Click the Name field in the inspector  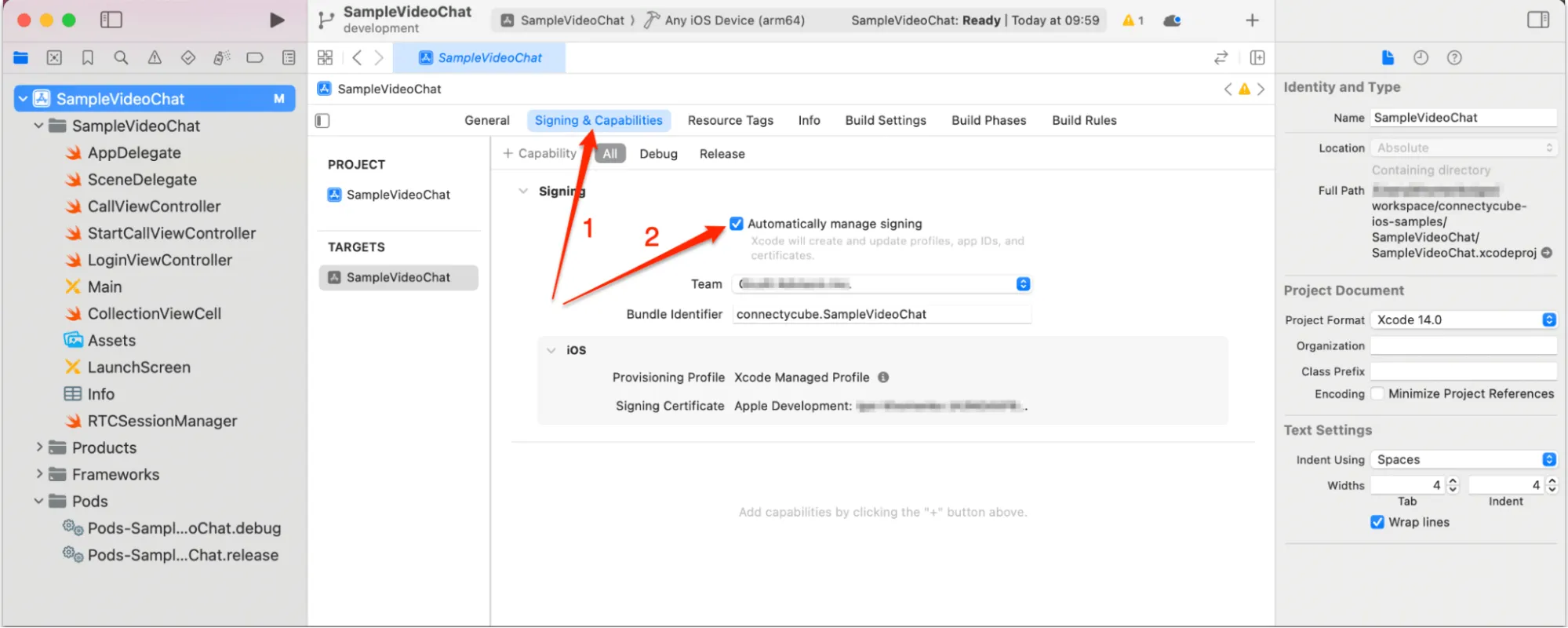(1464, 118)
